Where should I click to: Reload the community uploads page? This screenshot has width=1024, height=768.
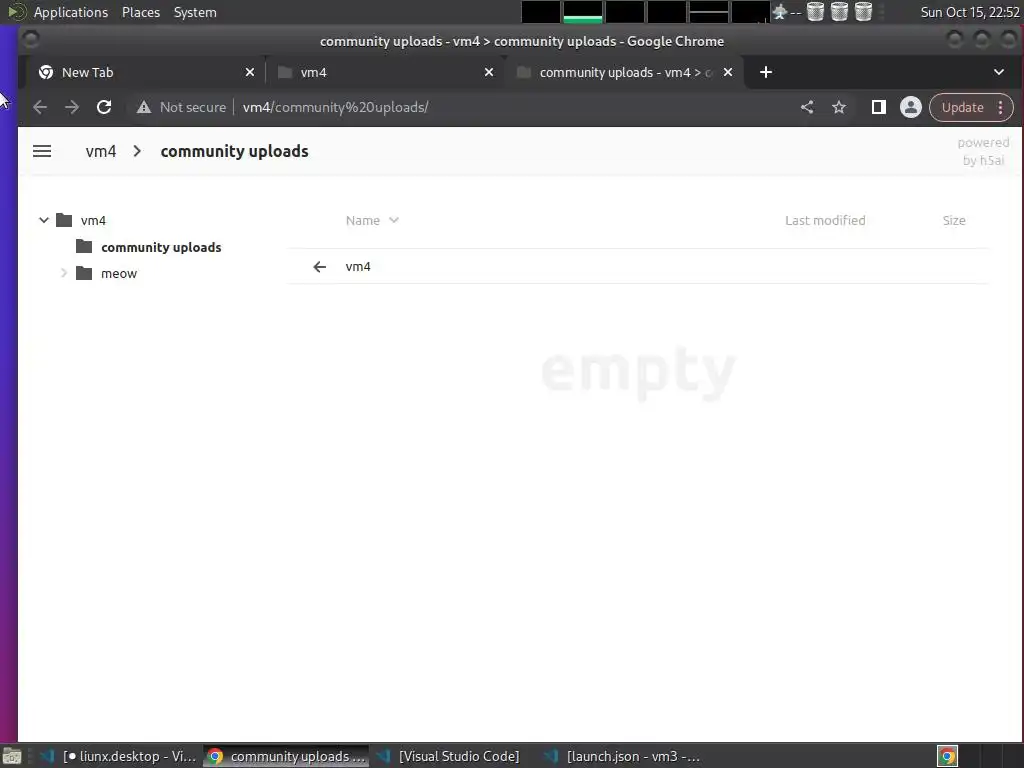(x=104, y=107)
